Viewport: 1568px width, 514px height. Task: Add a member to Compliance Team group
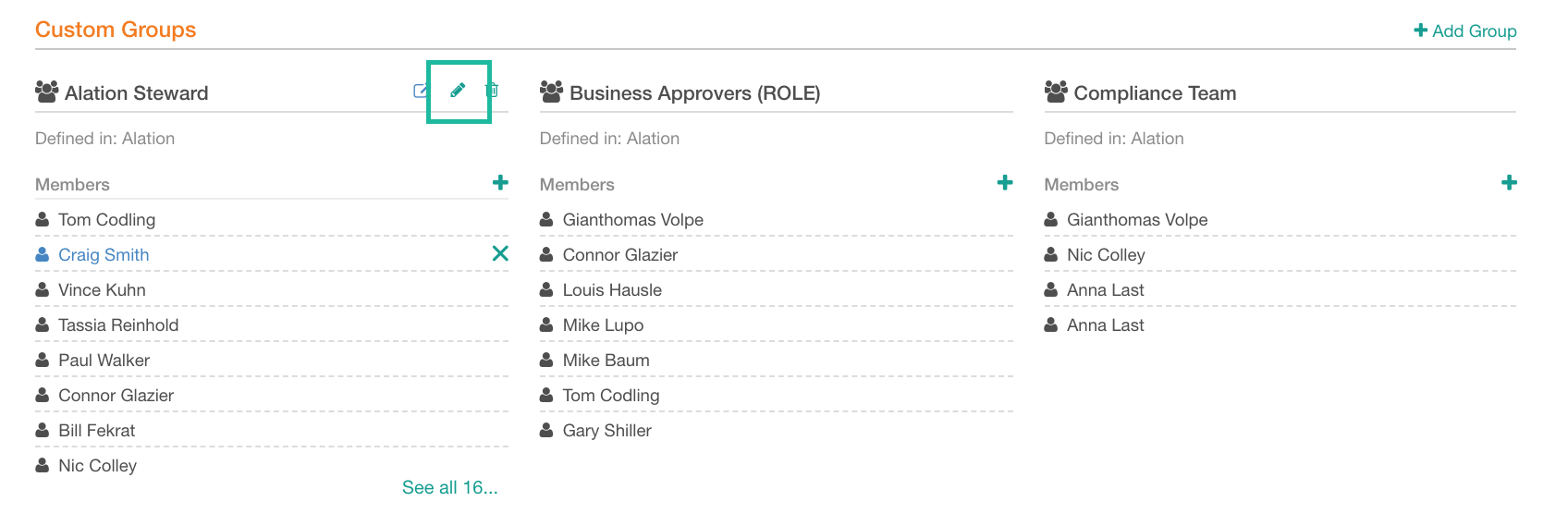click(x=1509, y=183)
